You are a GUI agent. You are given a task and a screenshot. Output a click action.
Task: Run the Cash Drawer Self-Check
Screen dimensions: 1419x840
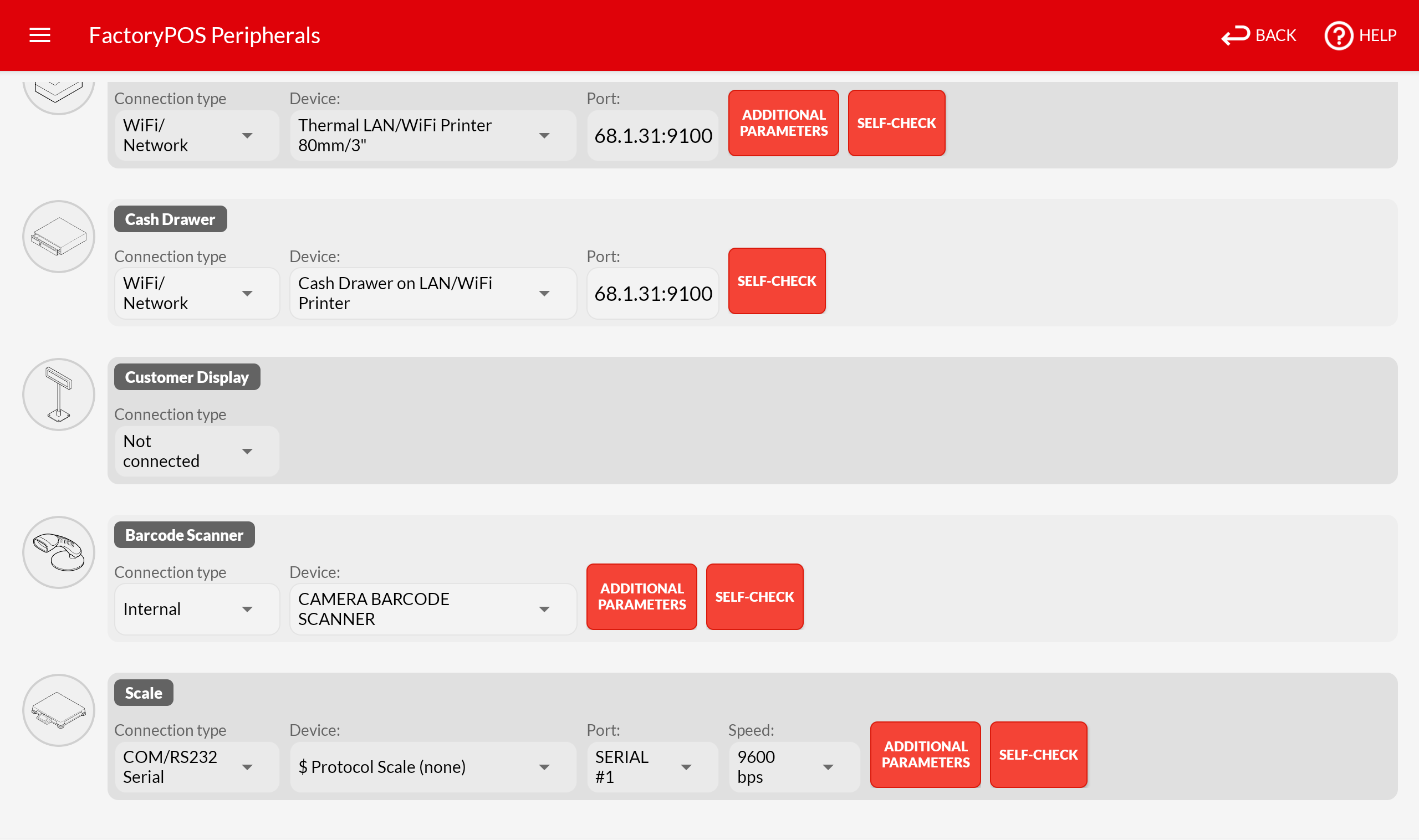[x=777, y=281]
